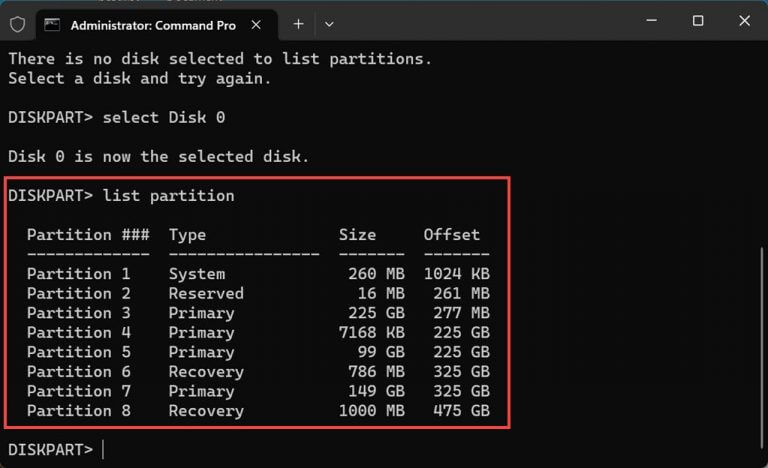The height and width of the screenshot is (468, 768).
Task: Close the Administrator: Command Pro tab
Action: point(256,25)
